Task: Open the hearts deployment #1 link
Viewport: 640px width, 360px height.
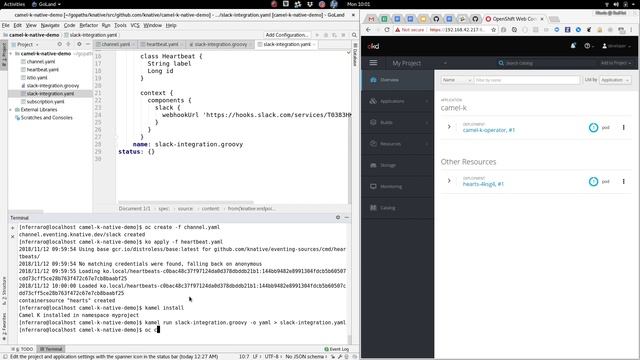Action: [483, 184]
